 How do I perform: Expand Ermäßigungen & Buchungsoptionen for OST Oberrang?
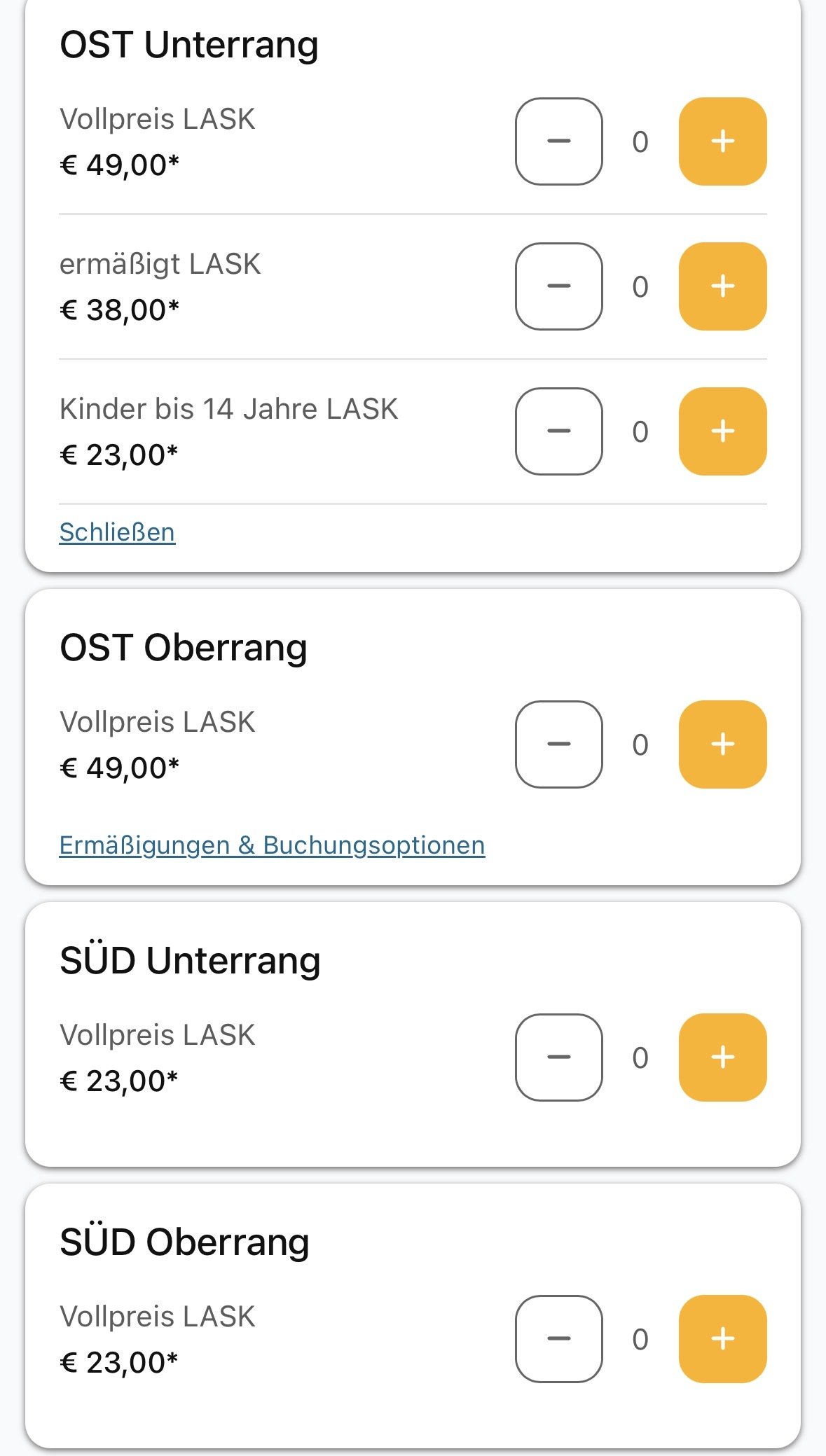point(272,845)
